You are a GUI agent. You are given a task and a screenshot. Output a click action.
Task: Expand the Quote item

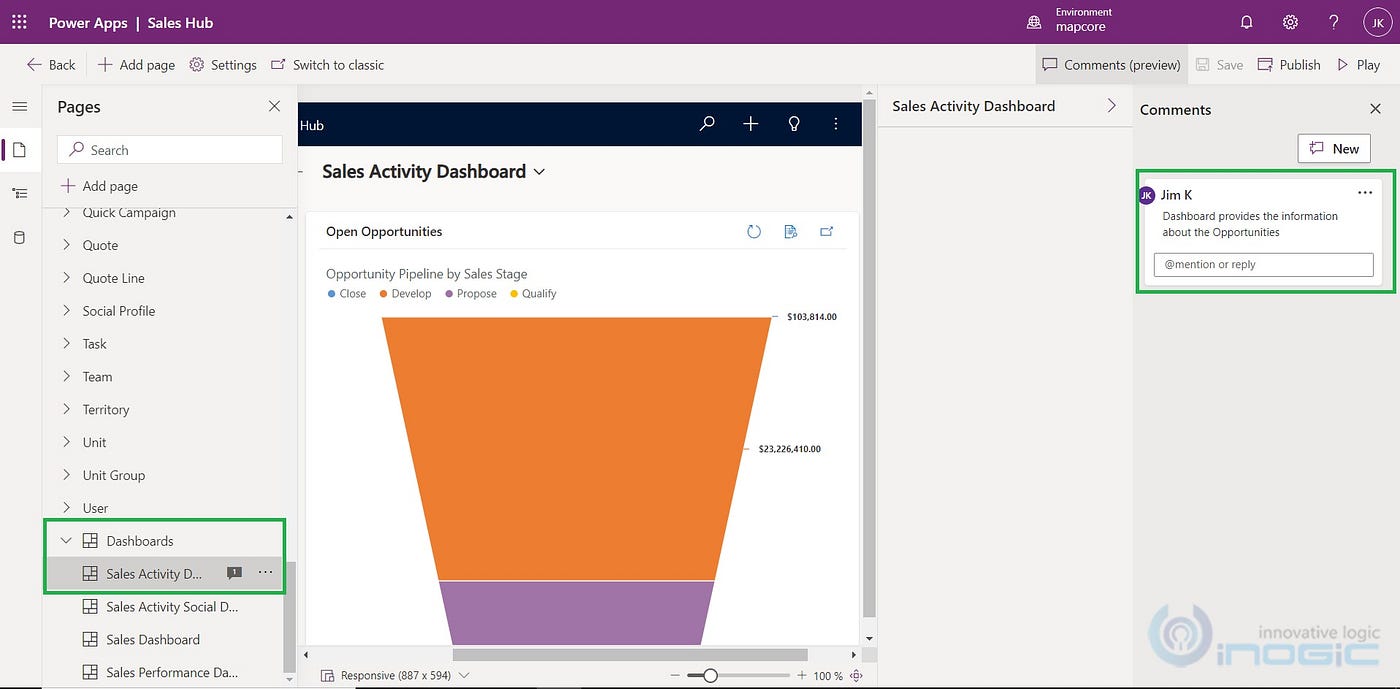pyautogui.click(x=67, y=245)
